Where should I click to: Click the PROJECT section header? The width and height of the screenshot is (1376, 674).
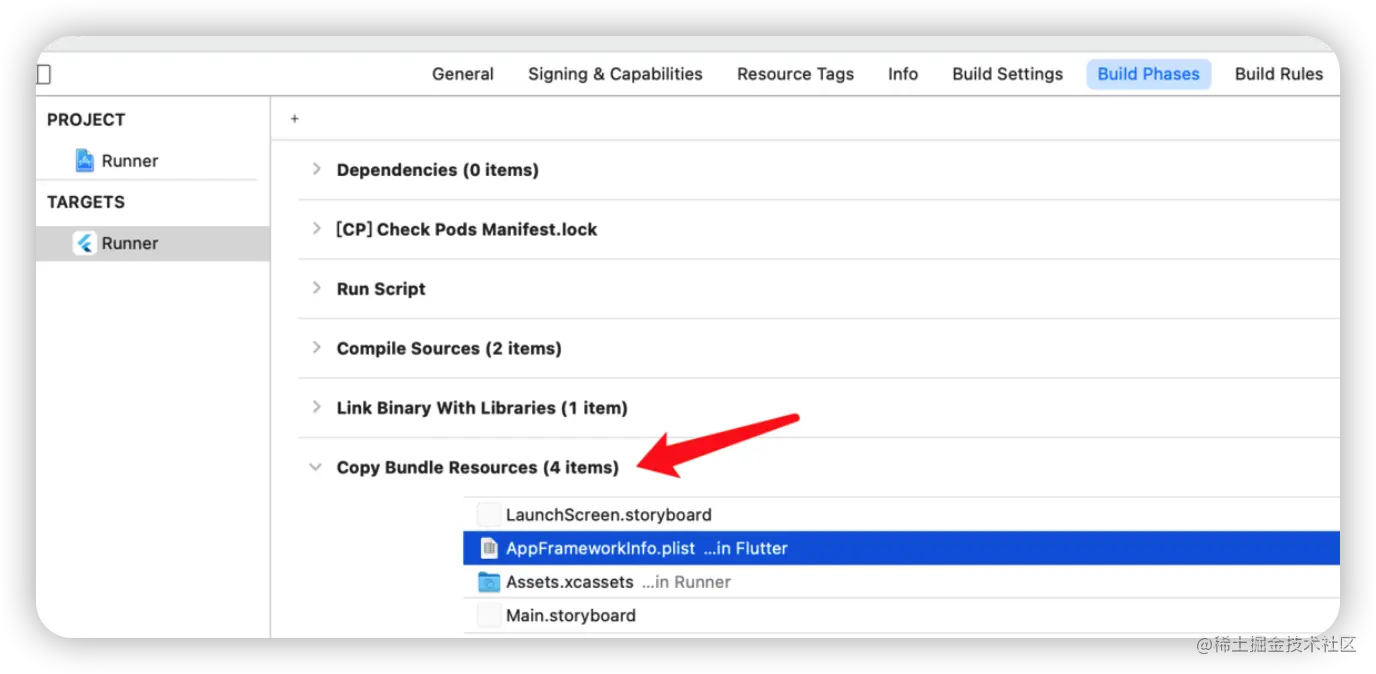[x=86, y=120]
